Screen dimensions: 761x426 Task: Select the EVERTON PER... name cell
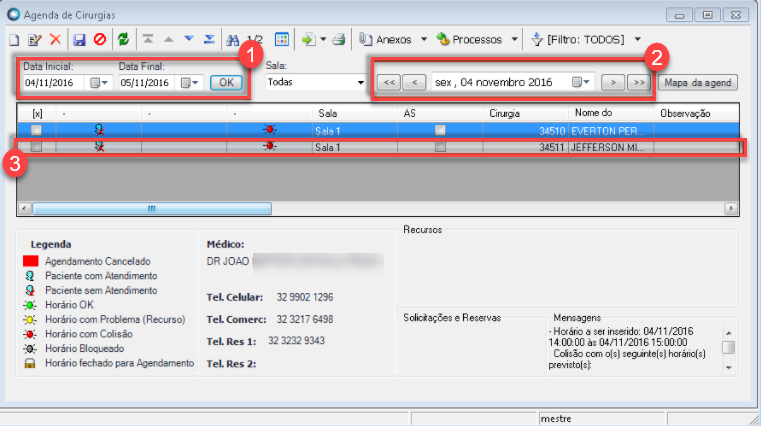point(611,131)
